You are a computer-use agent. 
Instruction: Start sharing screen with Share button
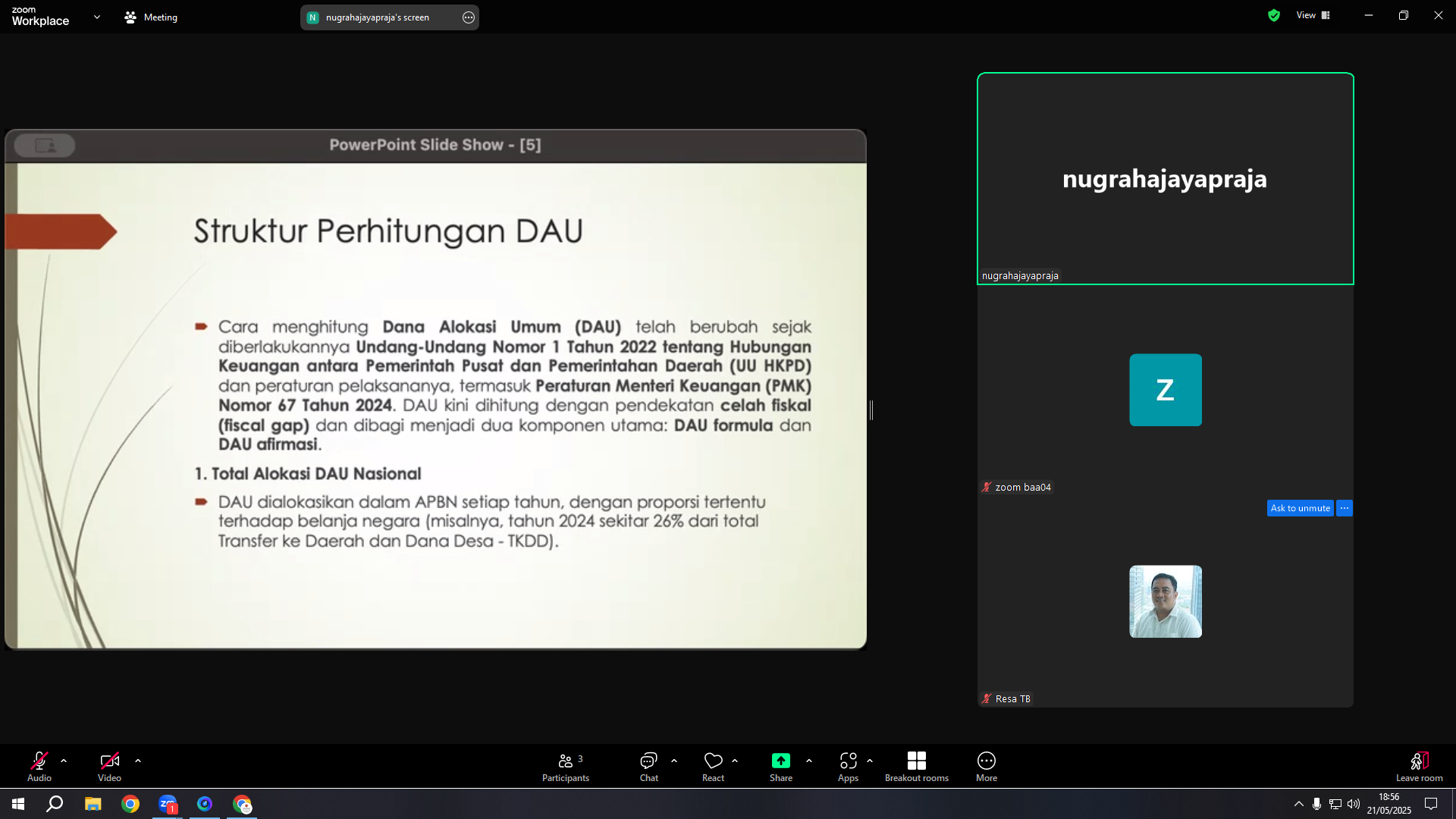(781, 766)
